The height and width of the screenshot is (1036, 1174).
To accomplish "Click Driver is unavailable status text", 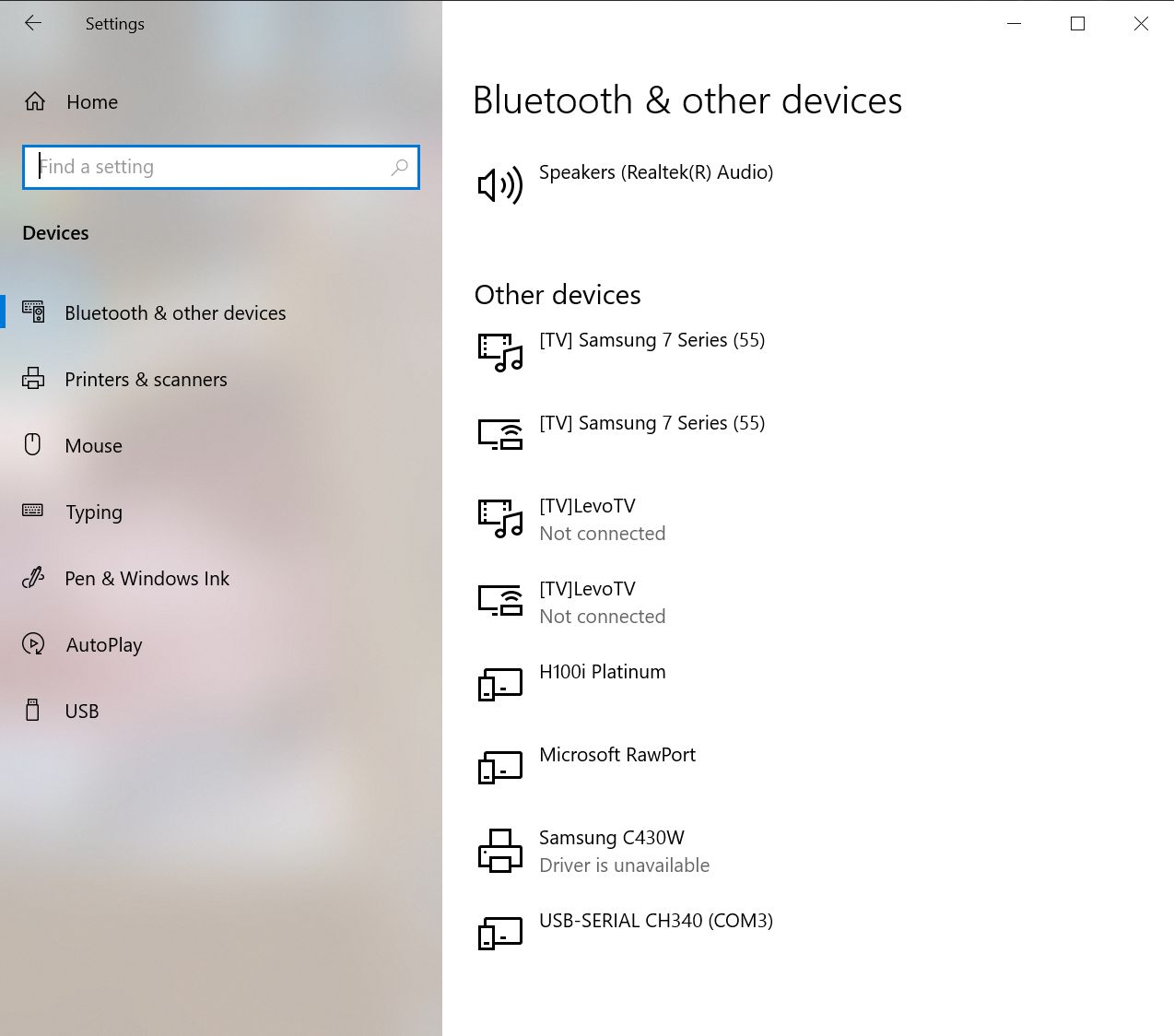I will tap(624, 865).
